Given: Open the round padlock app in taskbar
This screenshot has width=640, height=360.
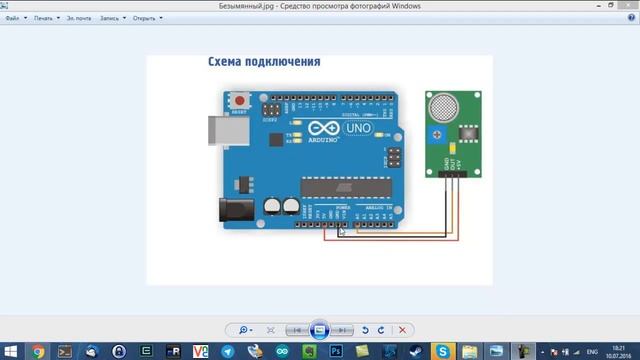Looking at the screenshot, I should [x=119, y=351].
